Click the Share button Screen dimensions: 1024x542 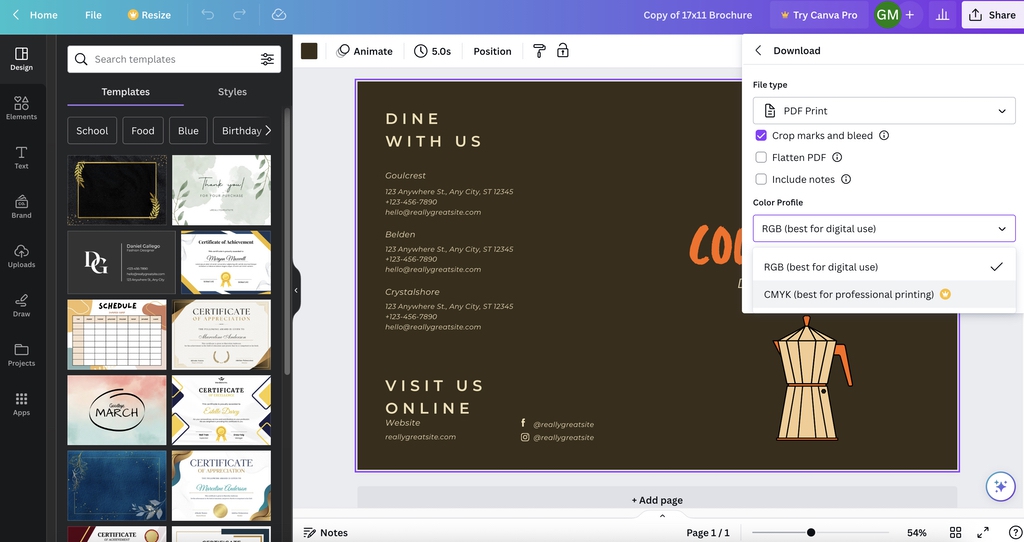pos(992,14)
